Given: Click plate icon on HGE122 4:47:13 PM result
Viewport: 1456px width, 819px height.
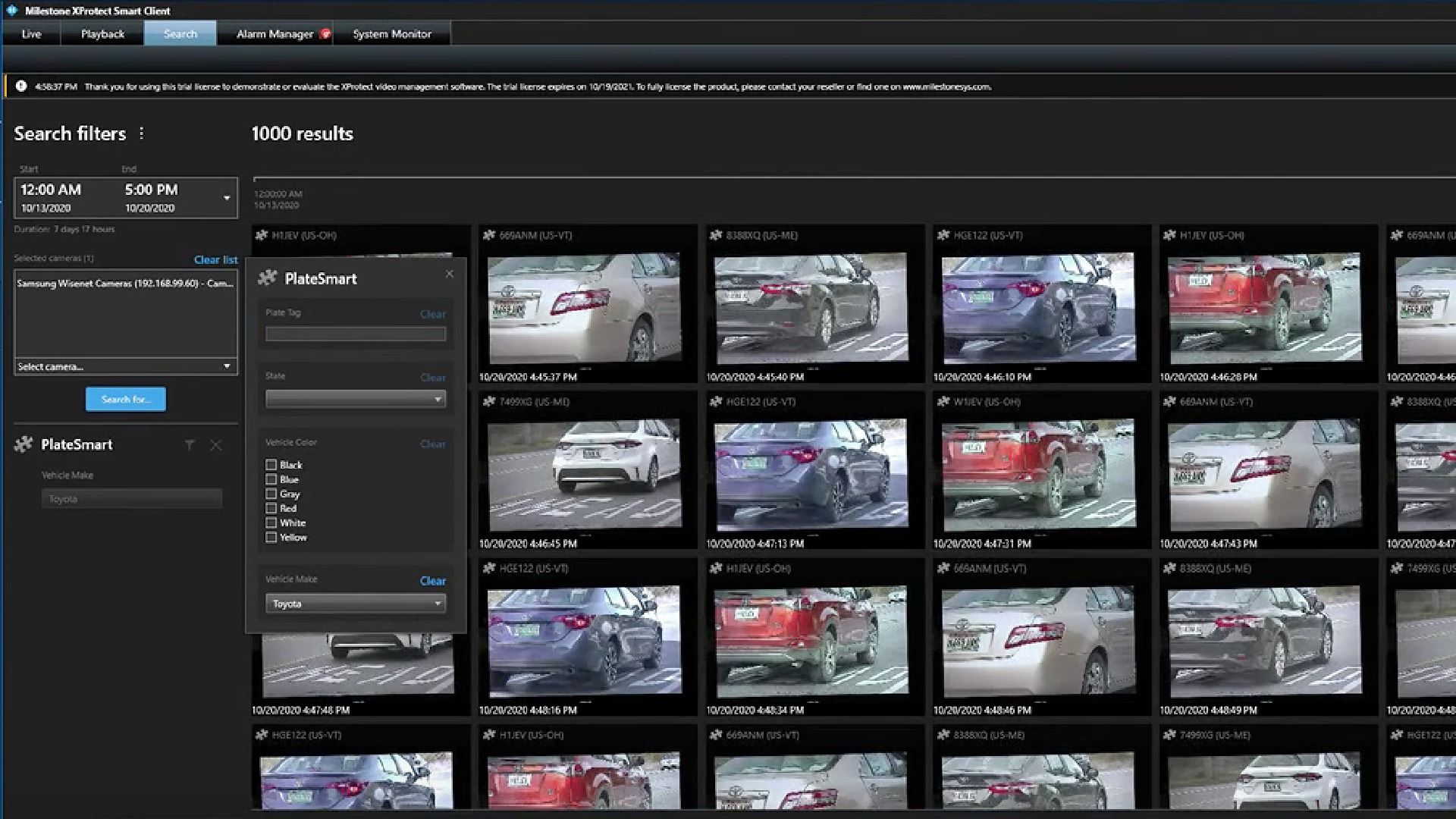Looking at the screenshot, I should point(716,401).
